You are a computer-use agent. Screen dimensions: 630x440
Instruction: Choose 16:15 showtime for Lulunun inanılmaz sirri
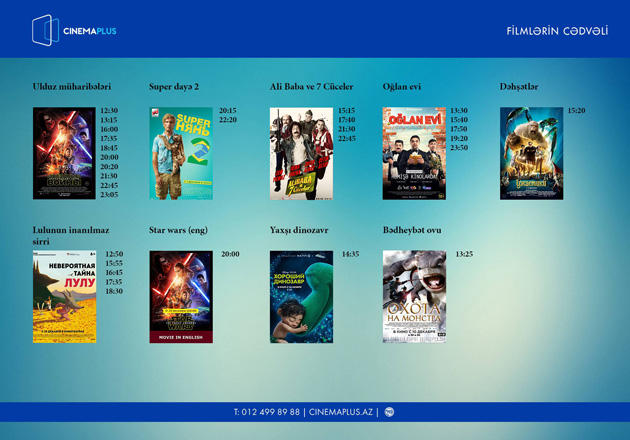114,272
